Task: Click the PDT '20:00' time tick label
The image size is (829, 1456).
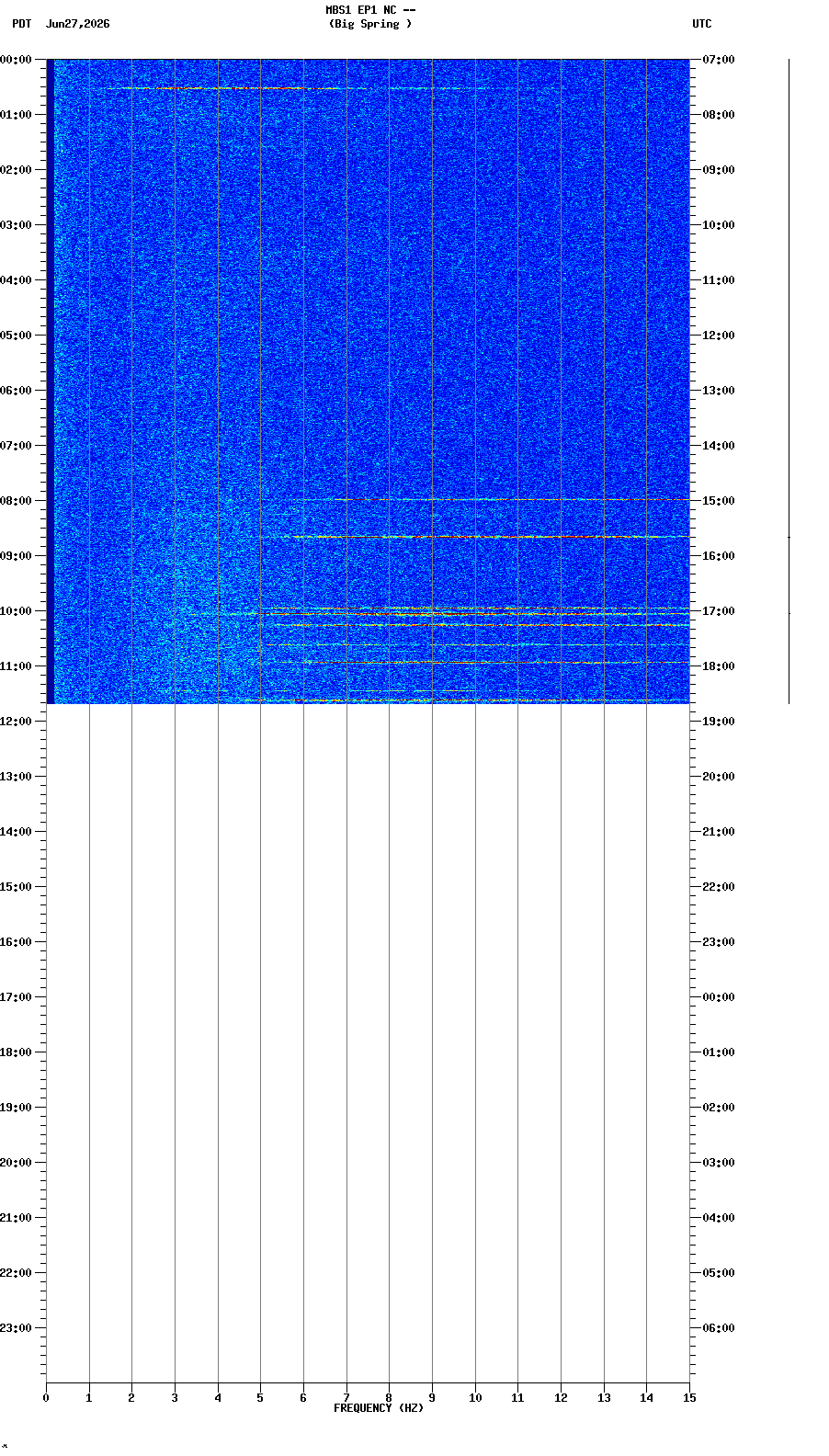Action: click(x=16, y=1163)
